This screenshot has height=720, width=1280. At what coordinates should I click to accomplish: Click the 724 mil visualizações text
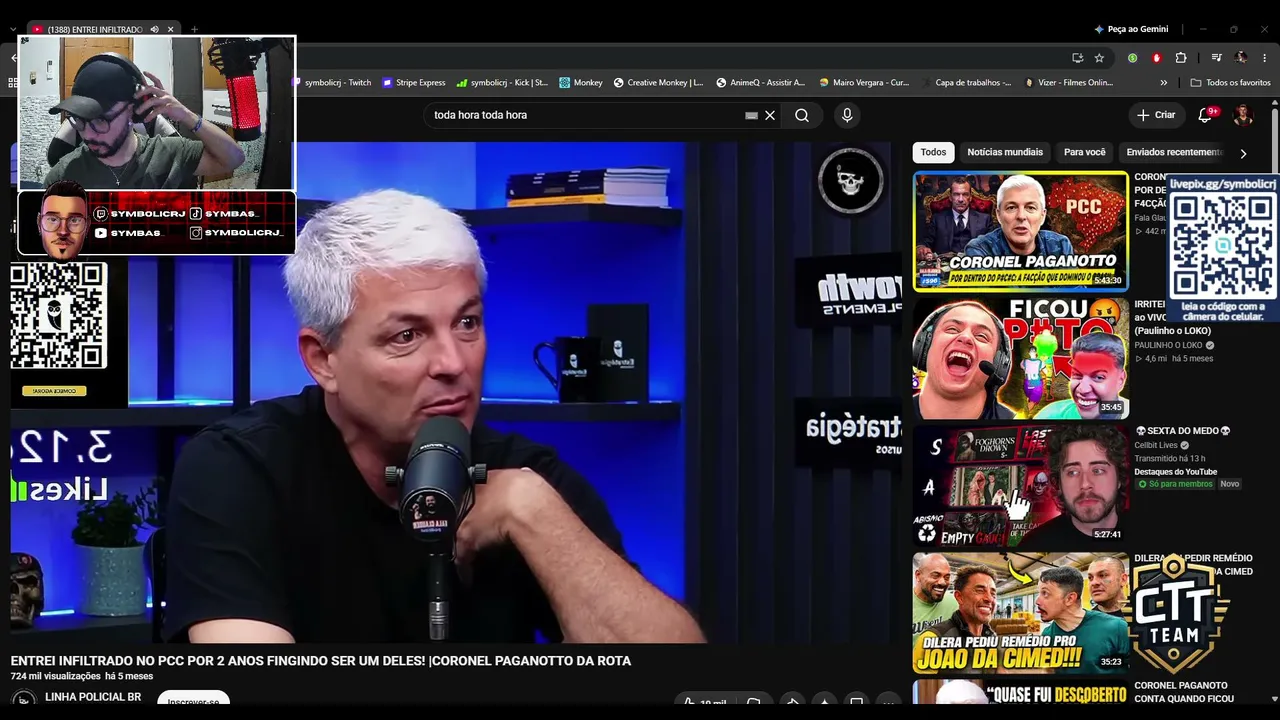point(55,677)
